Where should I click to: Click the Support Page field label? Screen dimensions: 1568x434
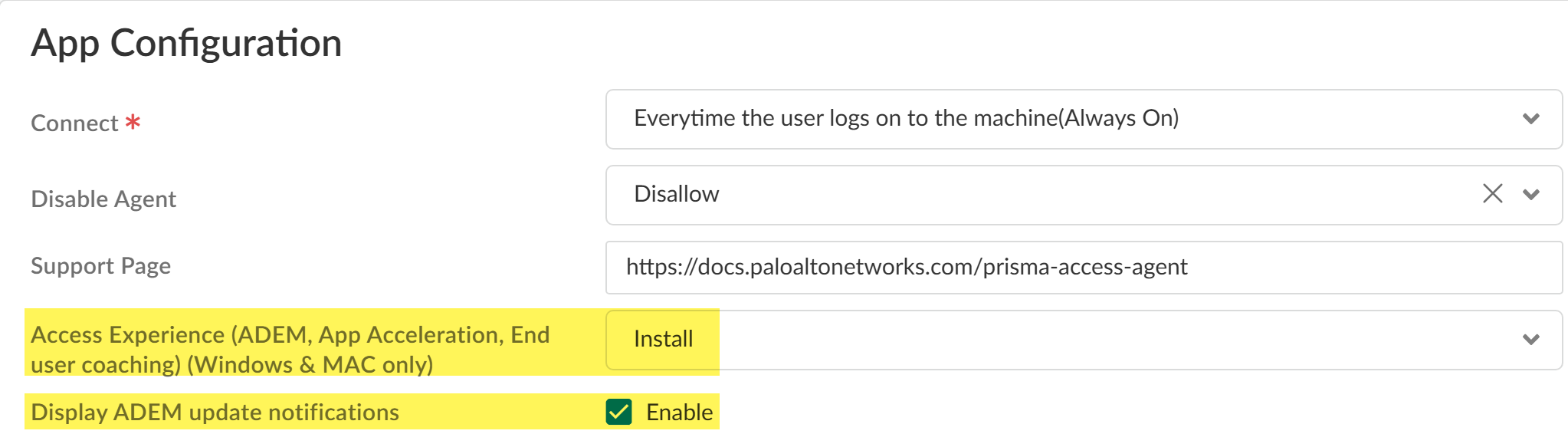[x=100, y=266]
